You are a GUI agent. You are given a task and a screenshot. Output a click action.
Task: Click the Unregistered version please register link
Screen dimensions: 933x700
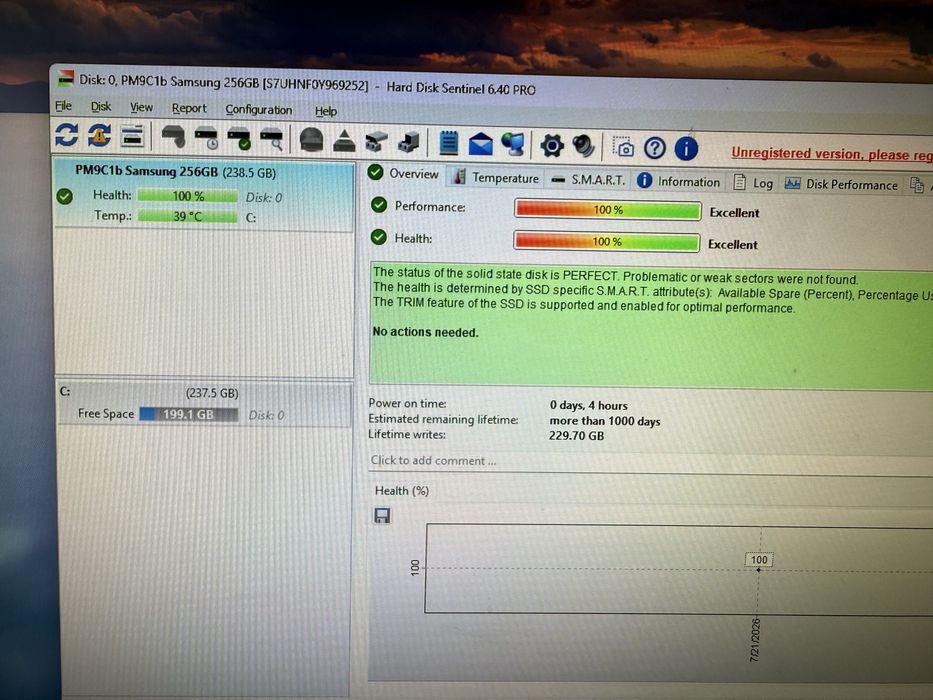coord(832,154)
